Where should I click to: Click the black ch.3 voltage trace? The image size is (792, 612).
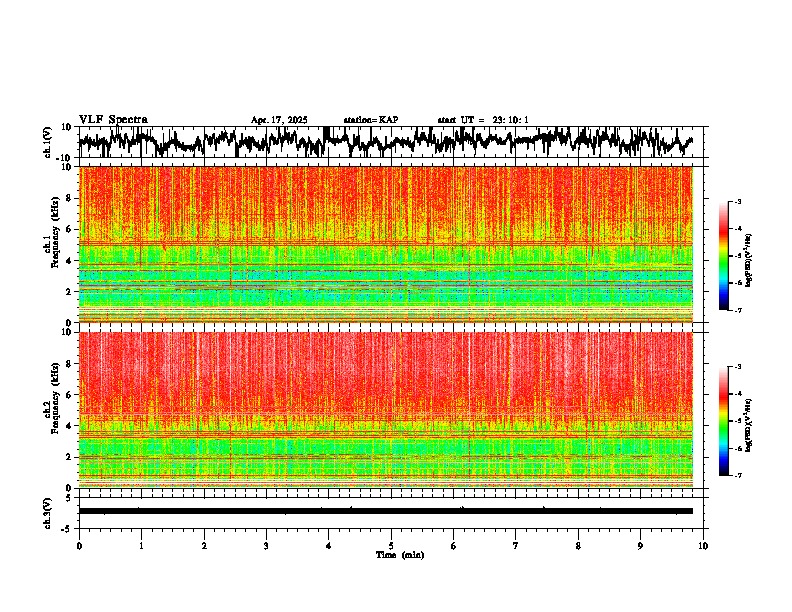(x=386, y=511)
